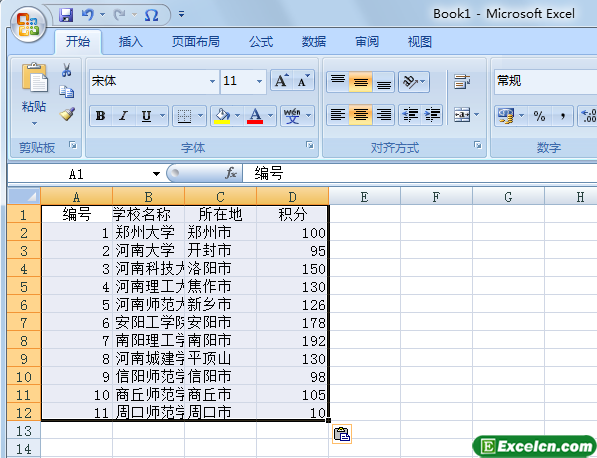
Task: Open the 公式 tab
Action: click(x=261, y=41)
